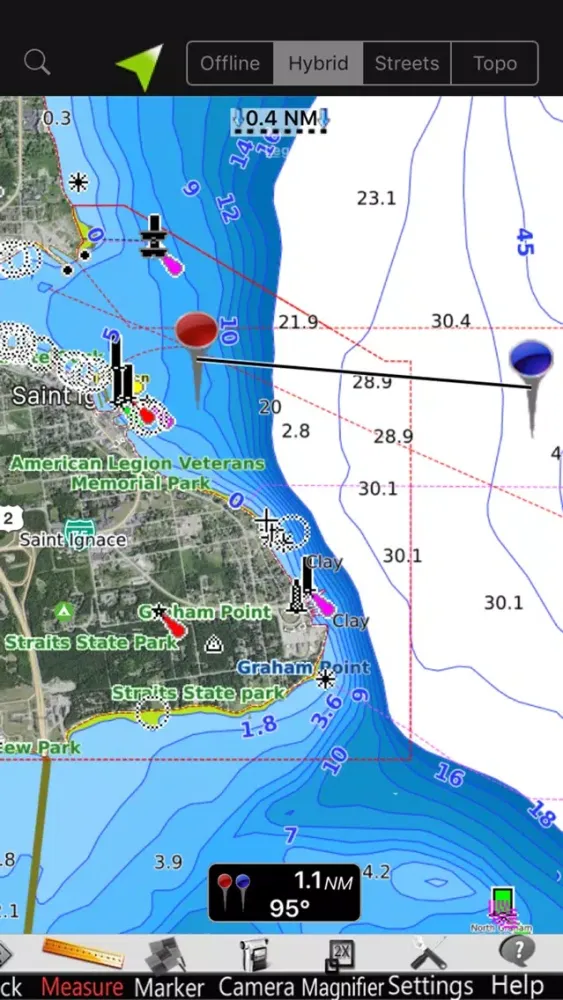
Task: Tap the 23.1 depth sounding
Action: click(x=376, y=198)
